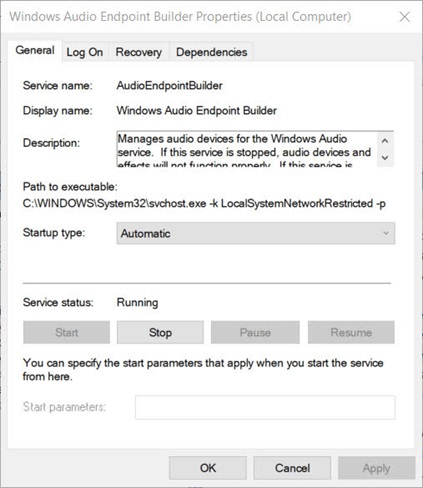Click the Apply button
Screen dimensions: 423x488
[x=377, y=468]
